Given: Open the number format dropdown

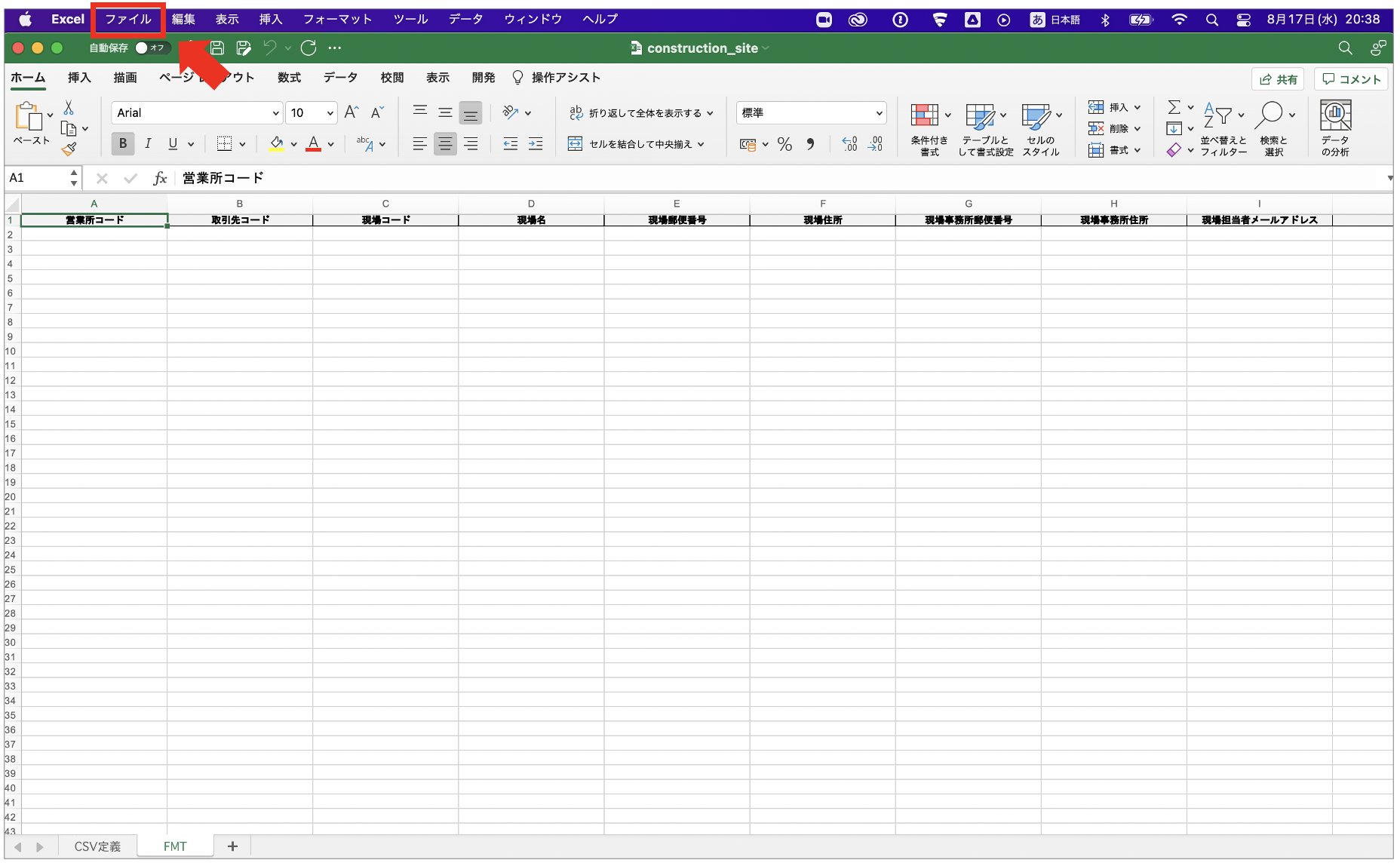Looking at the screenshot, I should 878,112.
